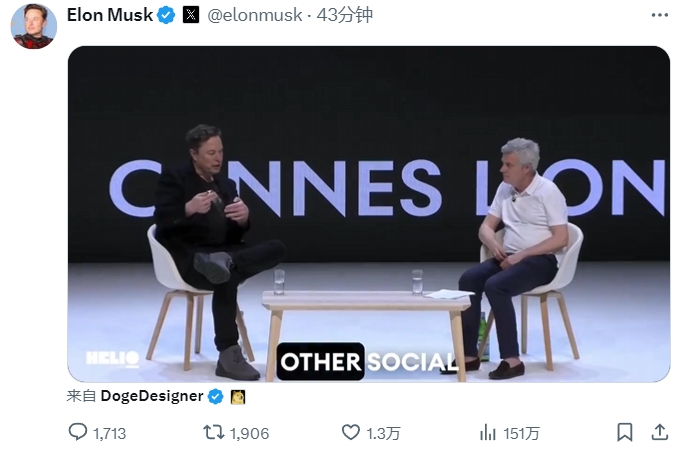This screenshot has width=678, height=456.
Task: View post analytics bar chart icon
Action: pyautogui.click(x=488, y=432)
